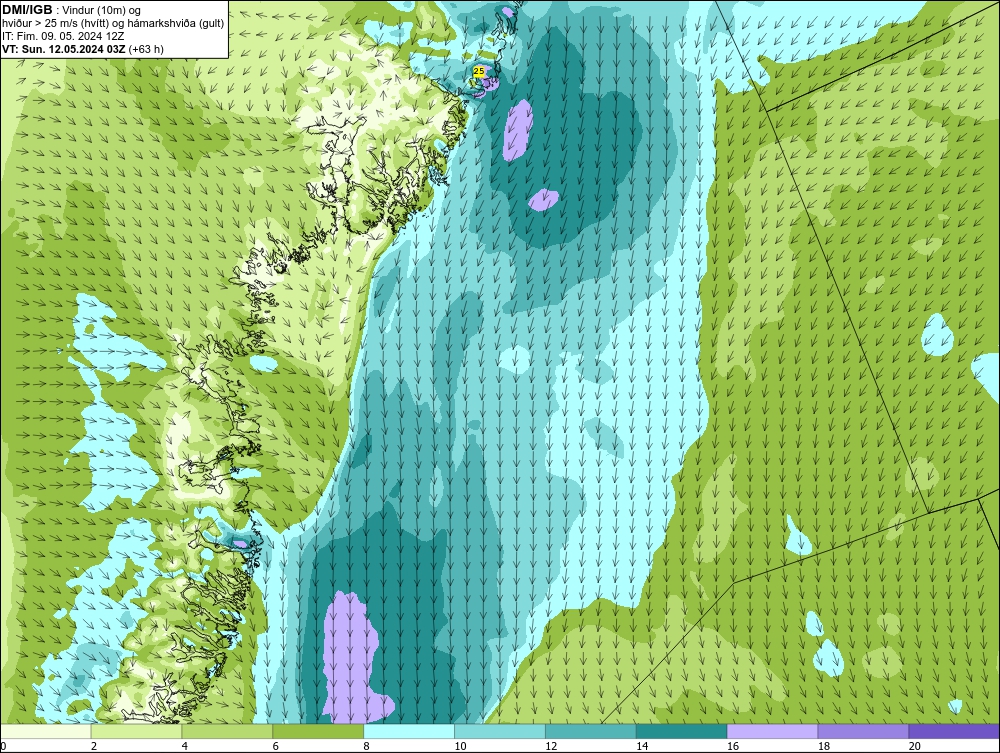Click the 'IT: Fim. 09. 05. 2024 12Z' text
Viewport: 1000px width, 753px height.
pos(62,36)
